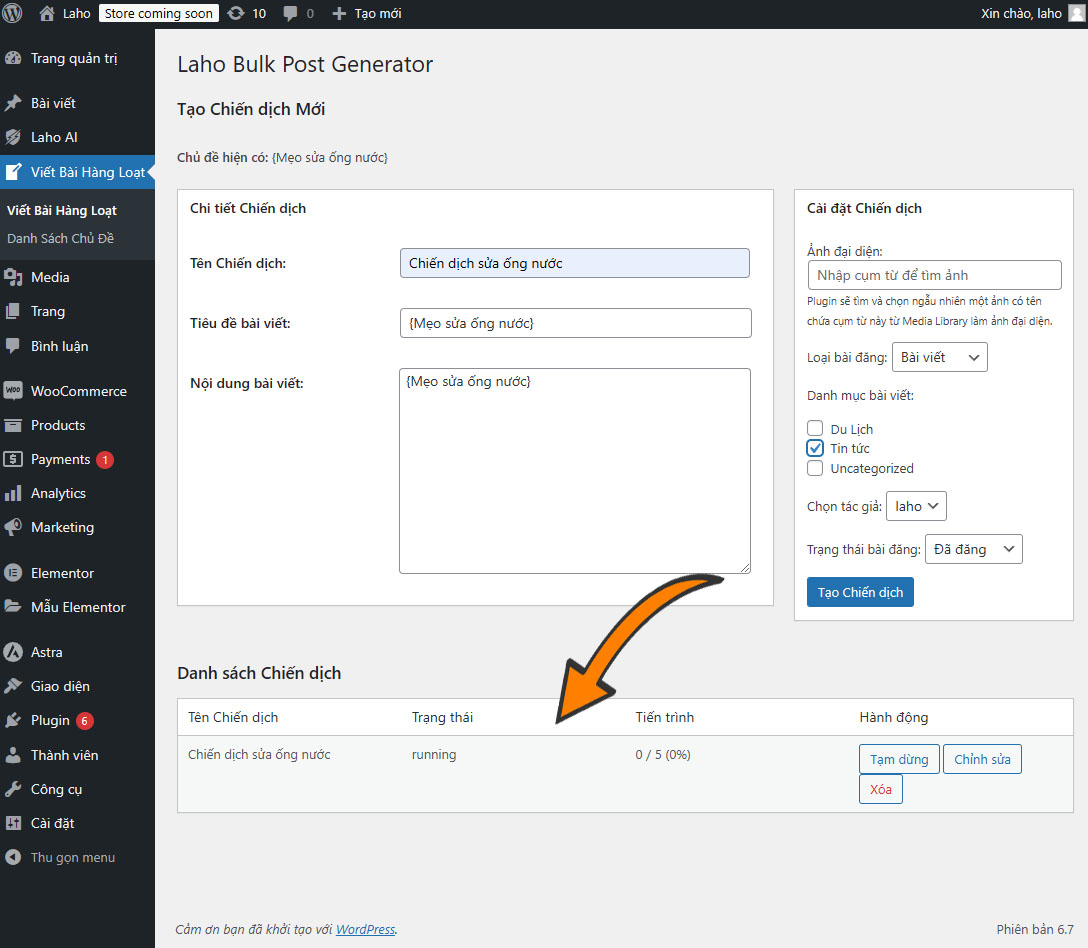Open the updates icon showing 10
The height and width of the screenshot is (948, 1088).
(x=236, y=14)
